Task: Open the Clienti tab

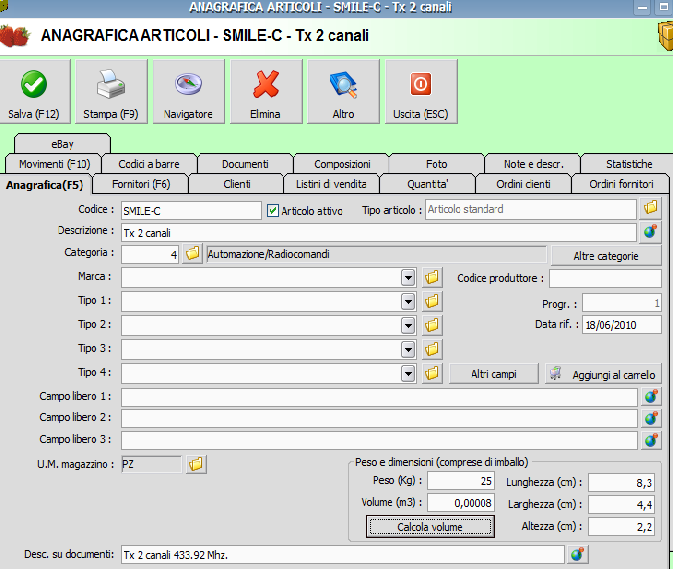Action: [236, 184]
